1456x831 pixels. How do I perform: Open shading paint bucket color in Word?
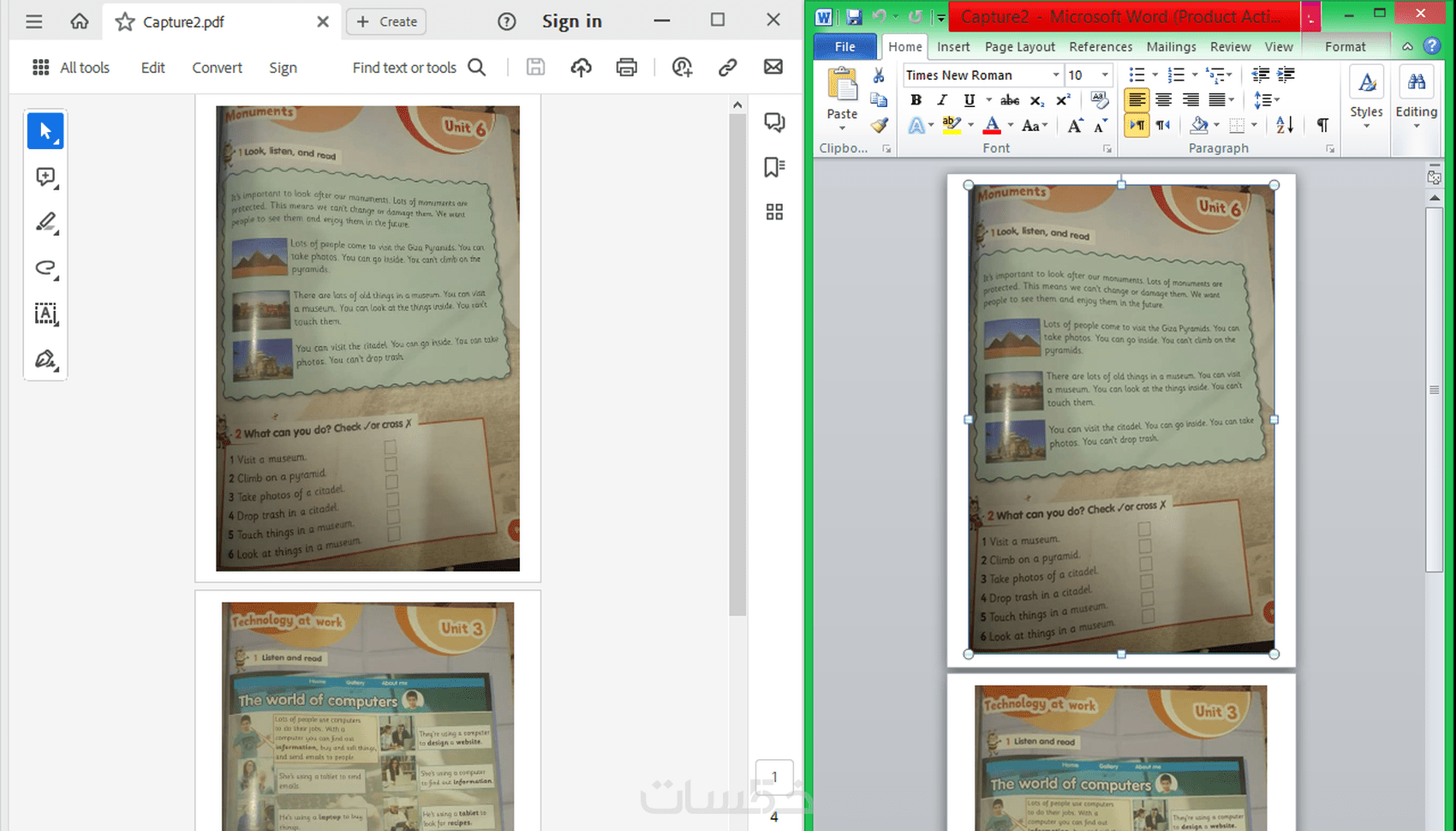[x=1199, y=125]
